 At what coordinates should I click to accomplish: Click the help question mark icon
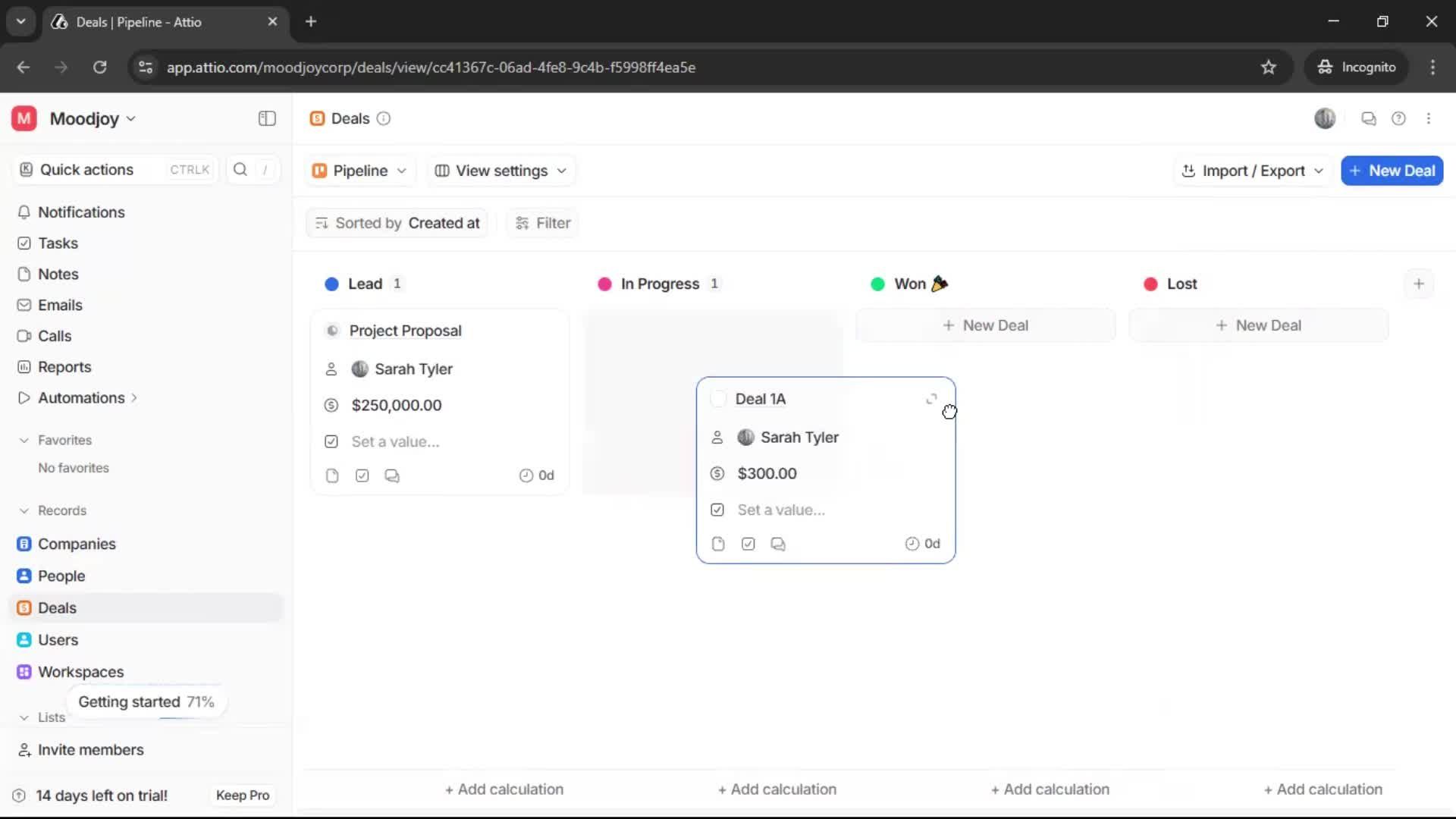tap(1399, 118)
